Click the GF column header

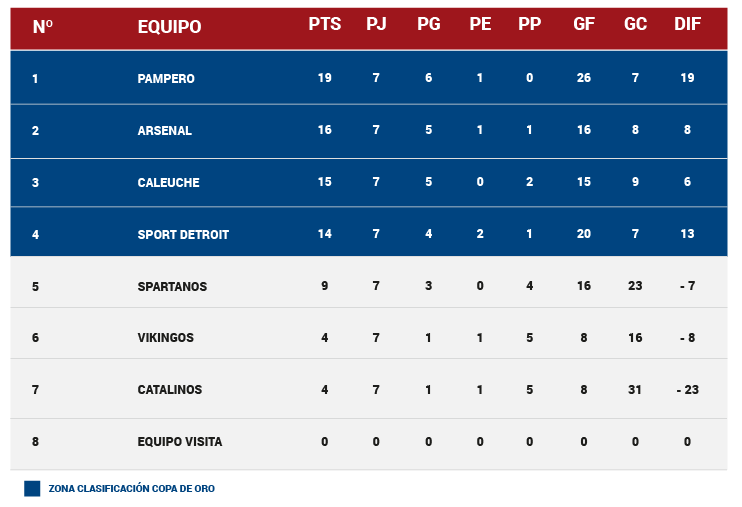583,24
